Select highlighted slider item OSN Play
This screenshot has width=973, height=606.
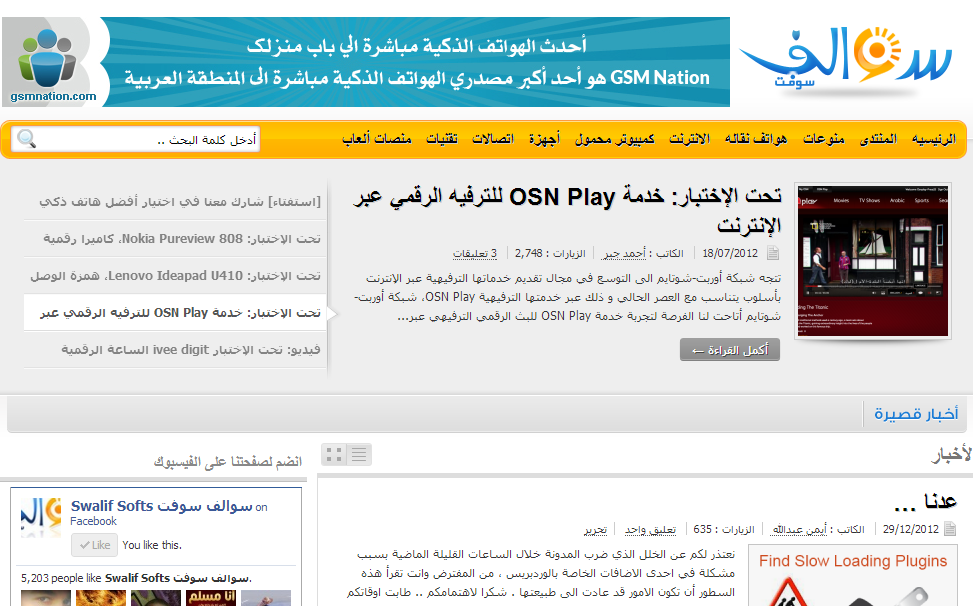coord(175,313)
